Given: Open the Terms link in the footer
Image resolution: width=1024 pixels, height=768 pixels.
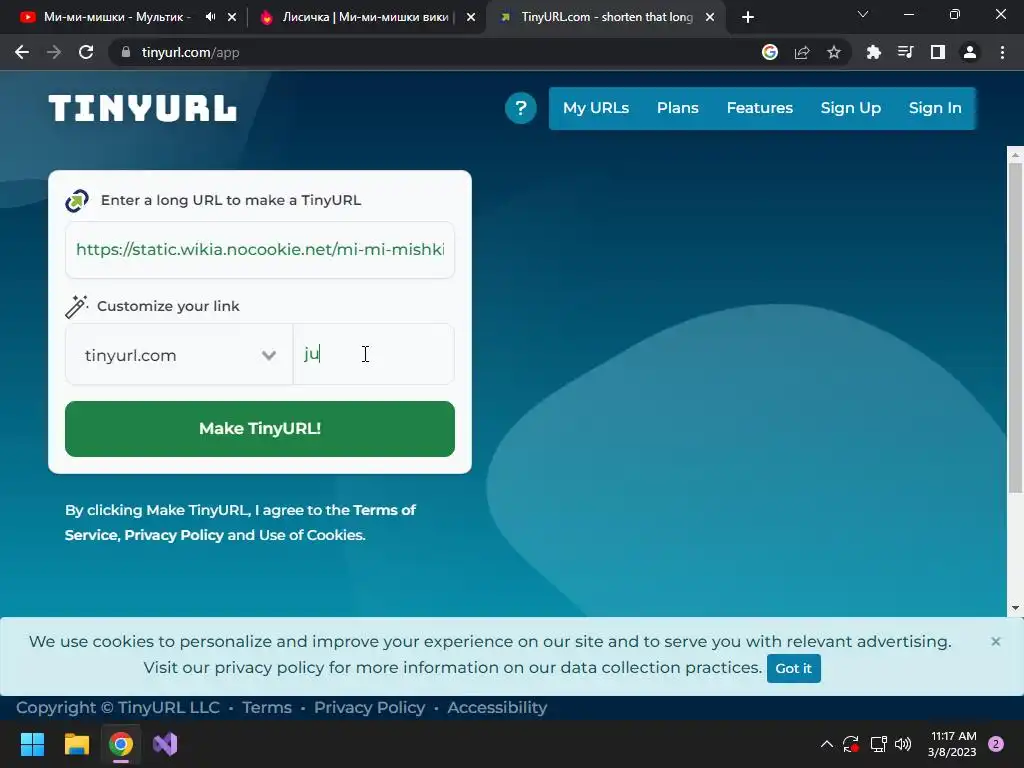Looking at the screenshot, I should point(266,707).
